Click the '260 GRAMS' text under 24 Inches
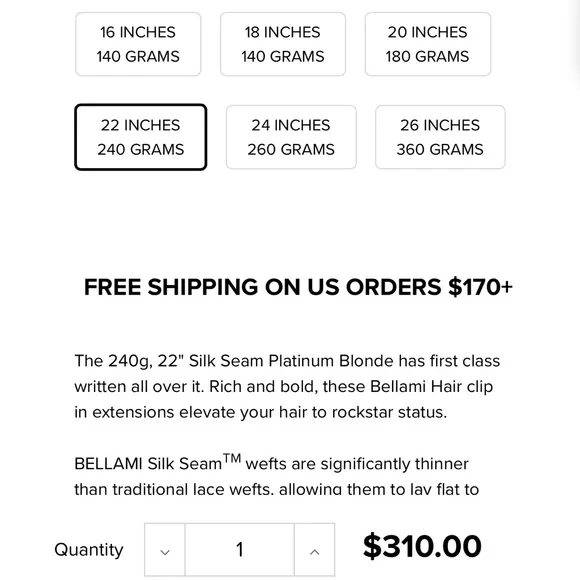580x580 pixels. click(291, 149)
